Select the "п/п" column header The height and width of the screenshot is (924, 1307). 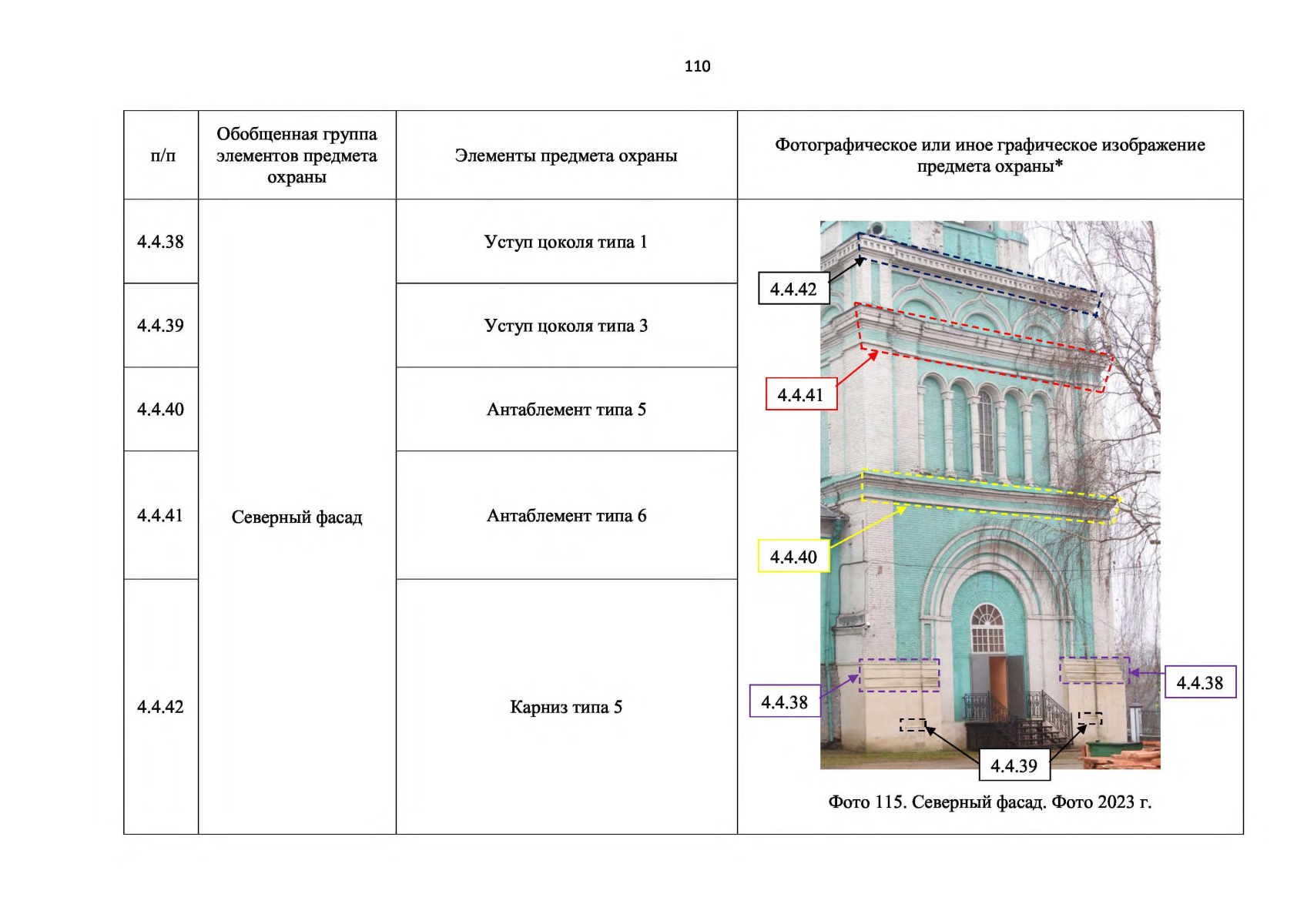coord(163,156)
